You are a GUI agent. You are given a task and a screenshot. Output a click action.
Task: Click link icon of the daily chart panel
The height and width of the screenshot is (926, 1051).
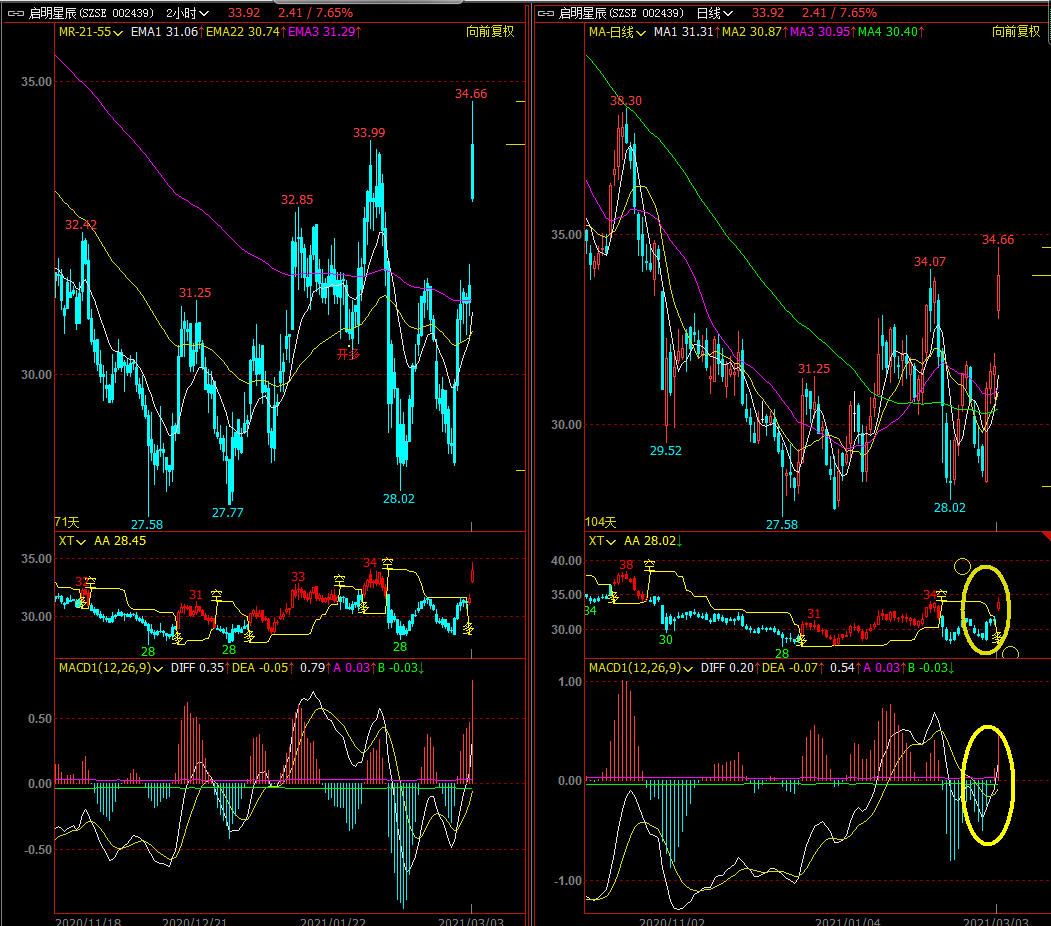click(x=546, y=13)
